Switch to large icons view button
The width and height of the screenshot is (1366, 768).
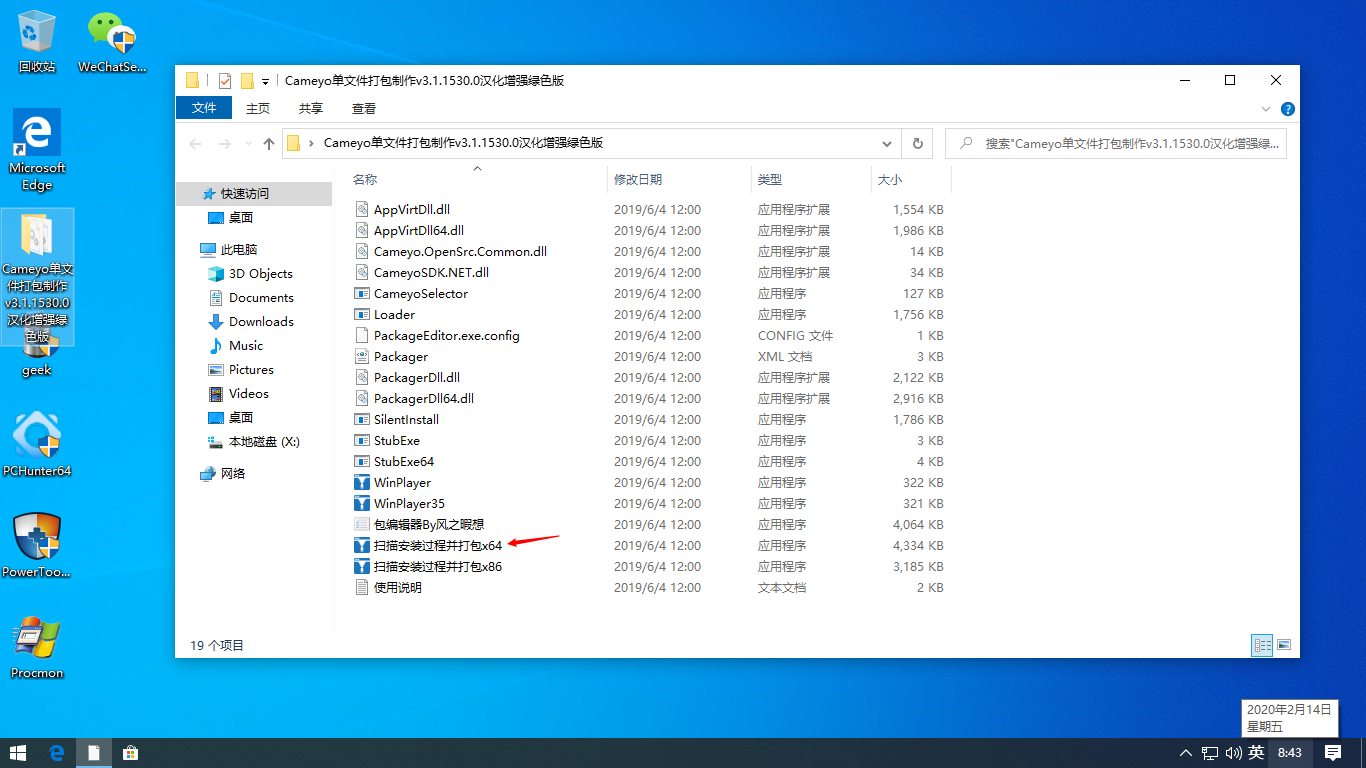point(1284,645)
